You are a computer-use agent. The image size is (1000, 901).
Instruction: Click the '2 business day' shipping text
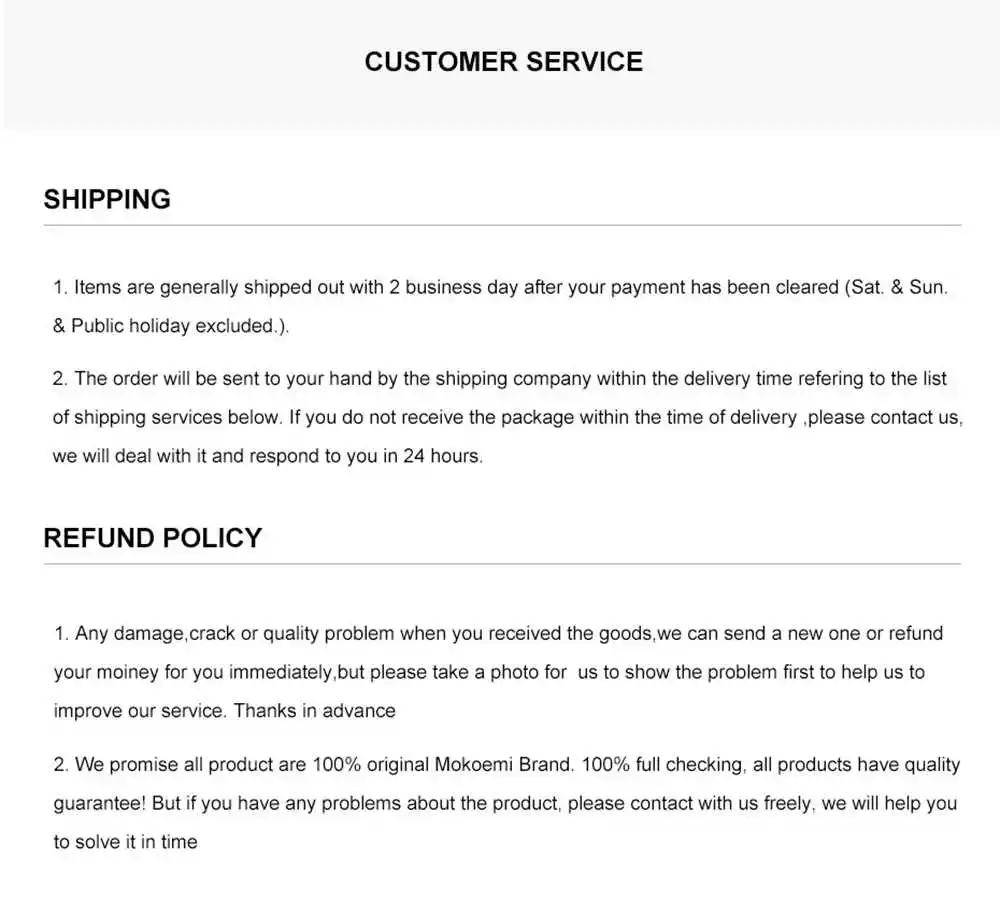pyautogui.click(x=453, y=288)
